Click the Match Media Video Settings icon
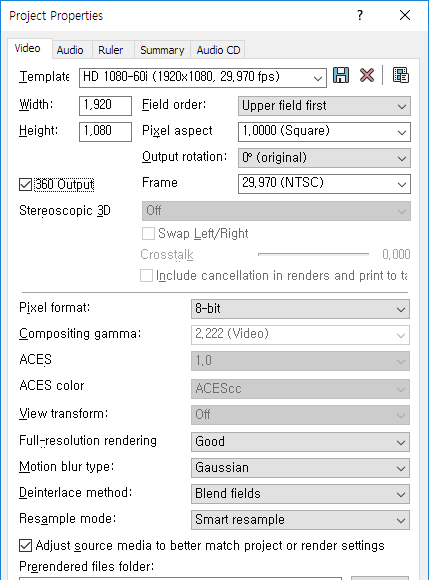Viewport: 429px width, 580px height. click(401, 76)
